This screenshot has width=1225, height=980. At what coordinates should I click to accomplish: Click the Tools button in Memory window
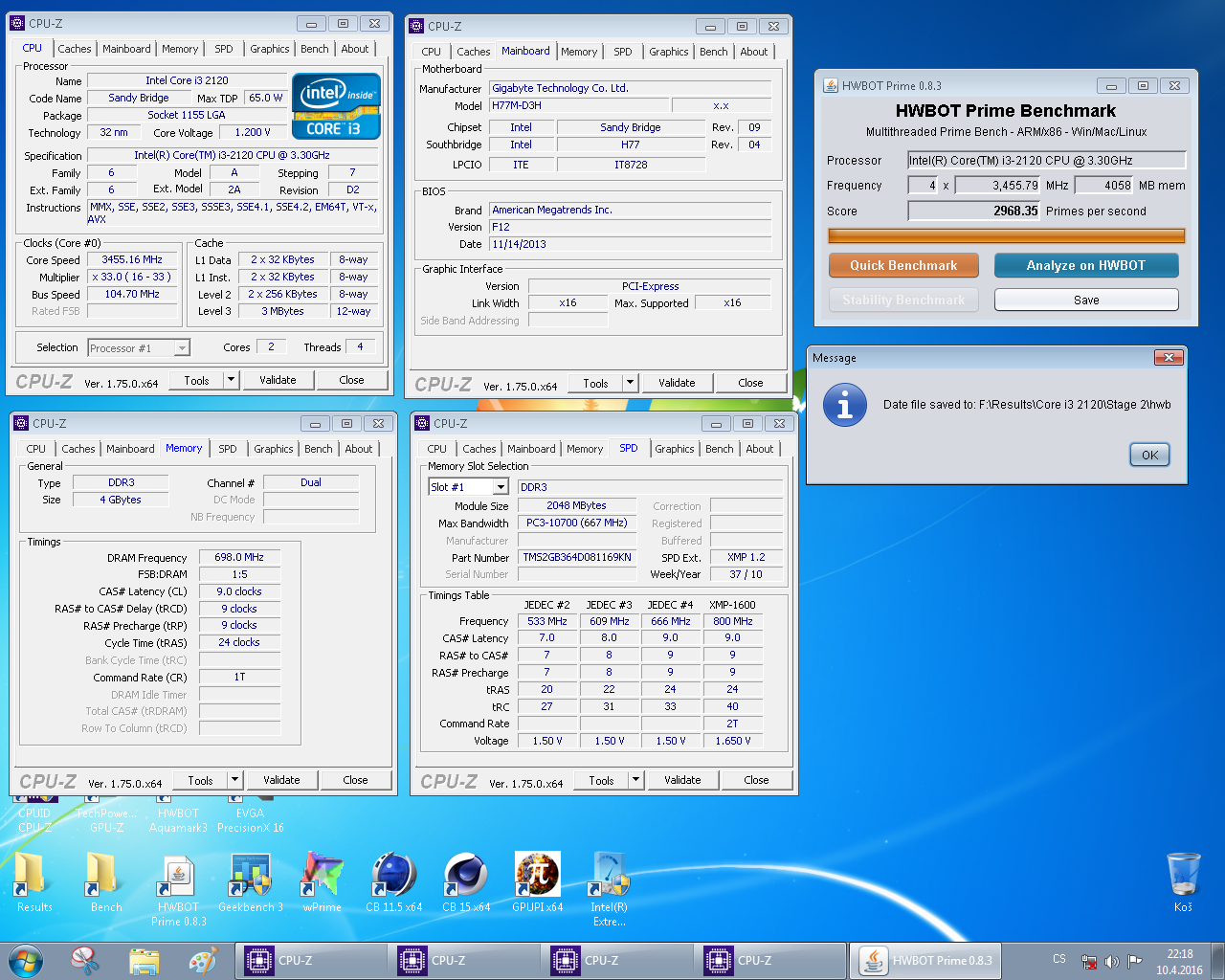pos(200,780)
